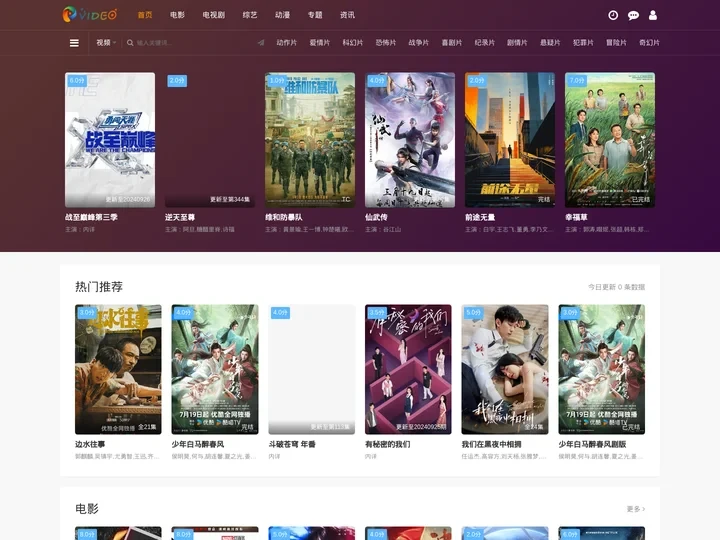Open the 电视剧 menu item
The width and height of the screenshot is (720, 540).
[x=214, y=15]
